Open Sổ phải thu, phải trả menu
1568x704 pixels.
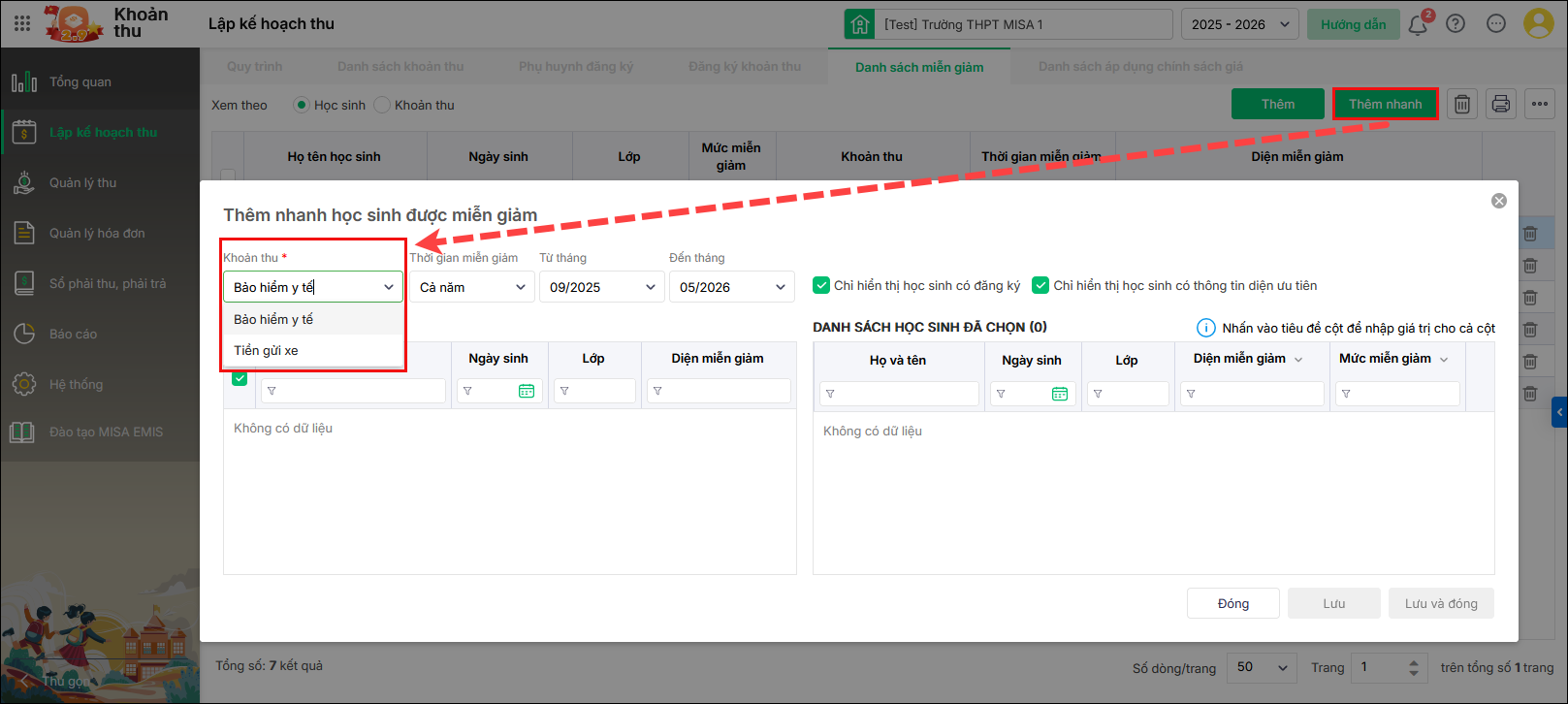(100, 283)
